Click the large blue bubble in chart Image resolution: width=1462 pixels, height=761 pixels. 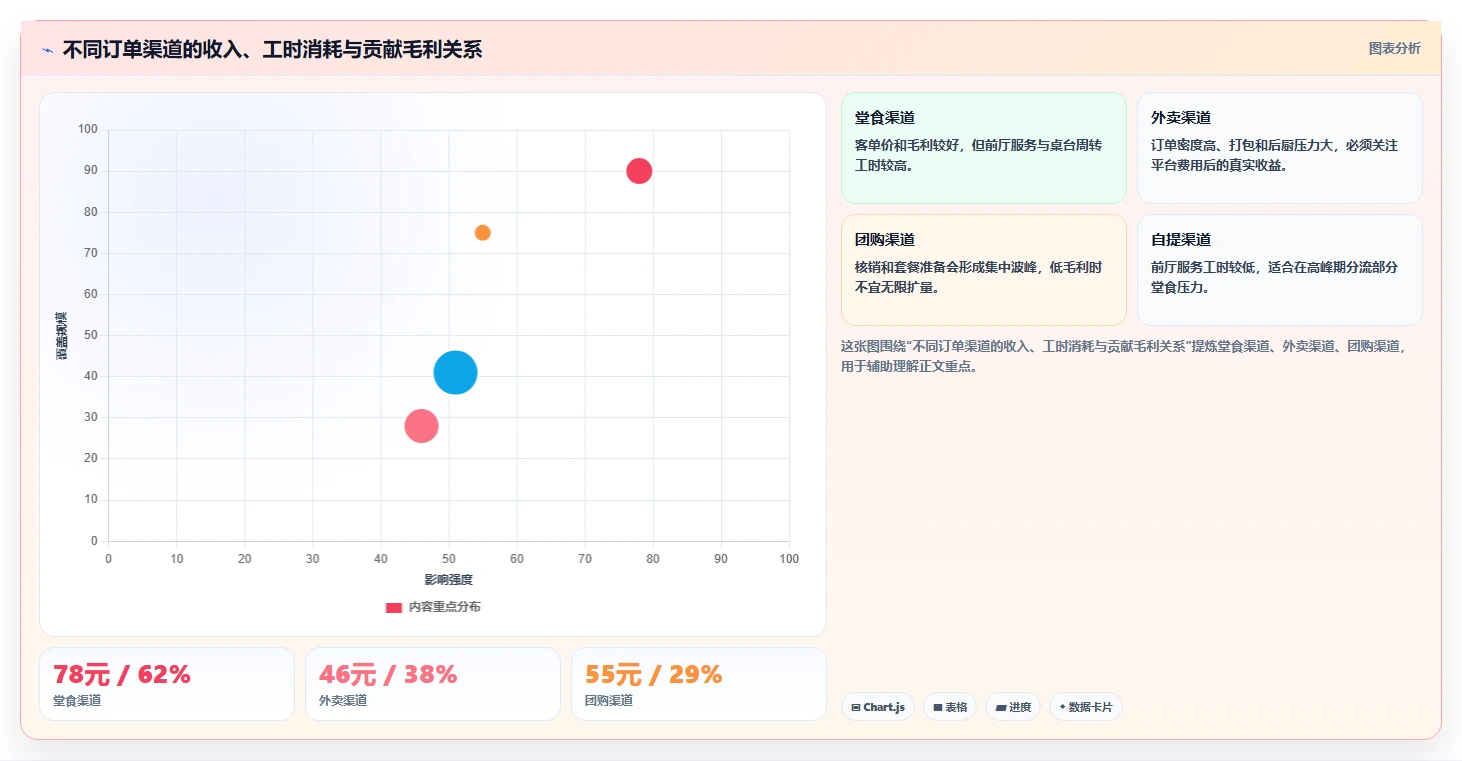click(456, 373)
